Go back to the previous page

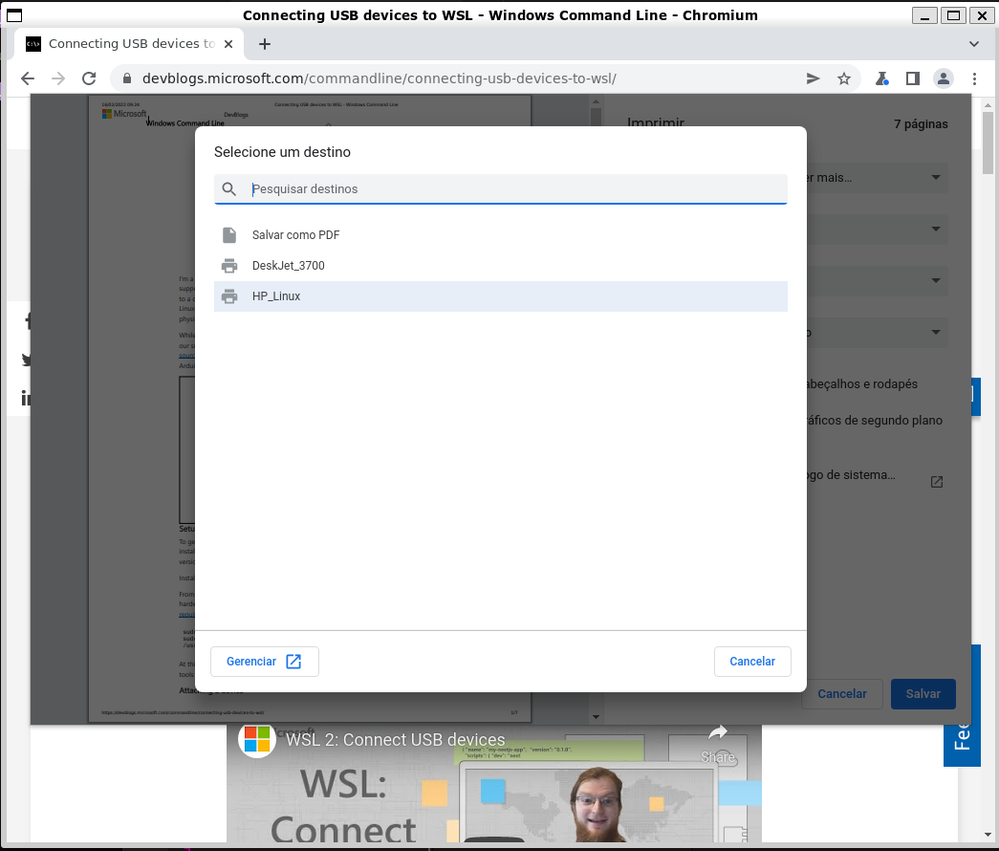tap(27, 78)
